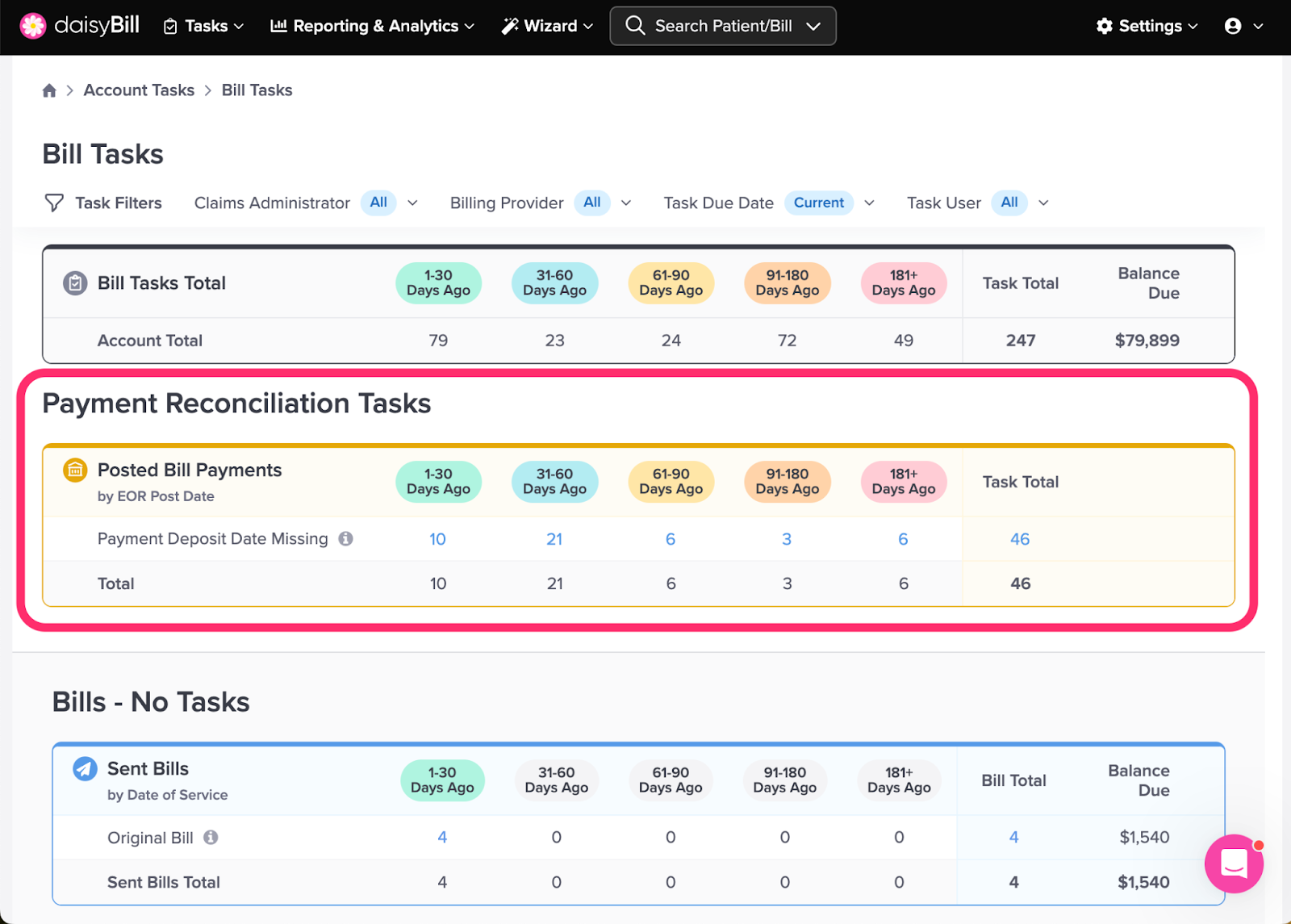Click the Search Patient/Bill field

723,26
